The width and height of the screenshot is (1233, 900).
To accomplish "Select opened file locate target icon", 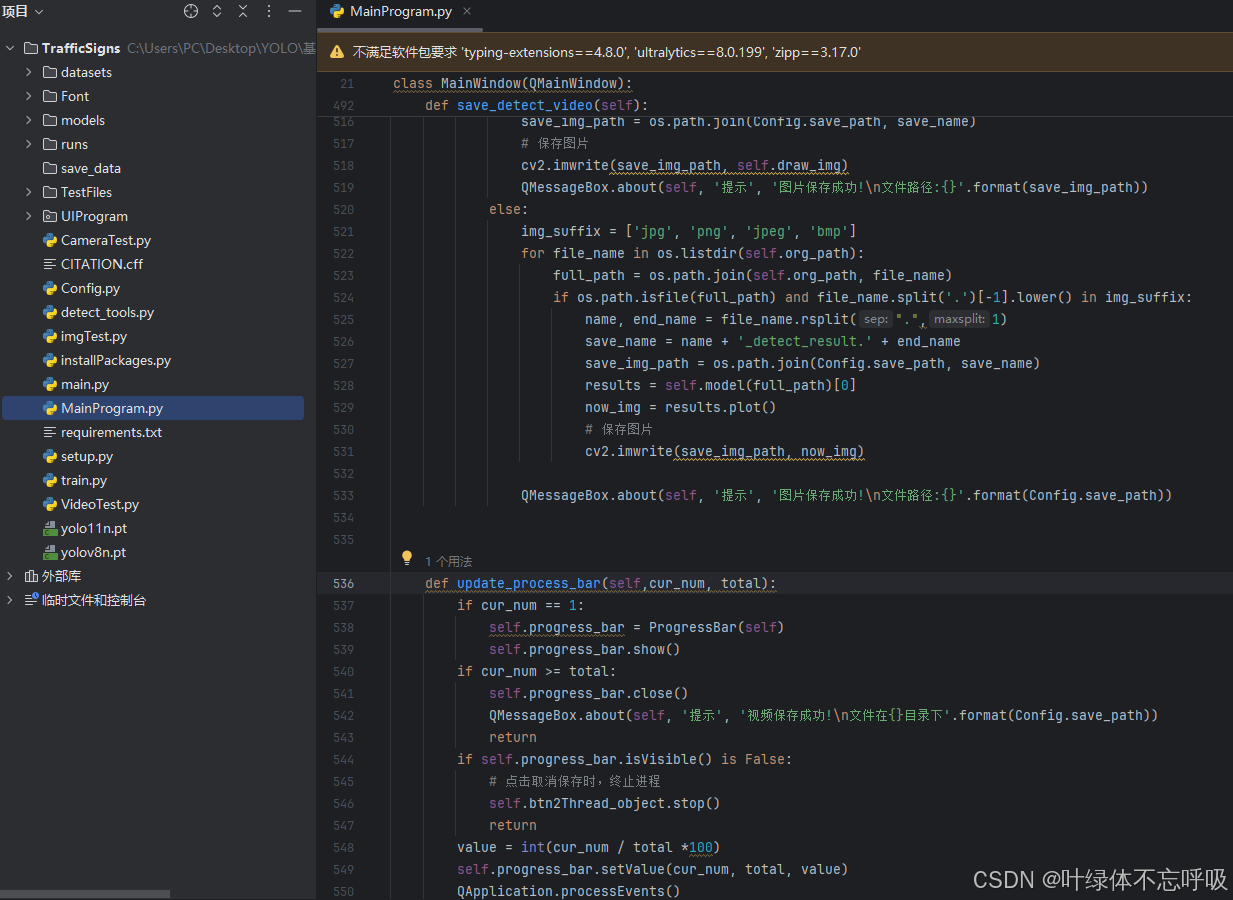I will [x=191, y=11].
